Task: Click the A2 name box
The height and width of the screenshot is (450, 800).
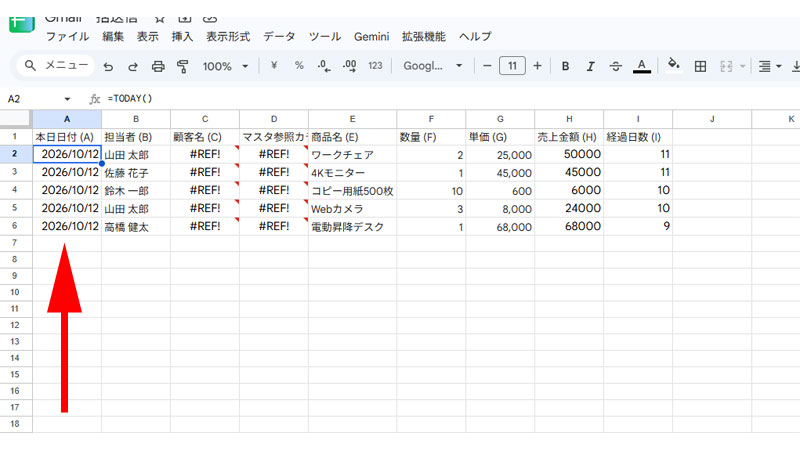Action: pos(14,99)
